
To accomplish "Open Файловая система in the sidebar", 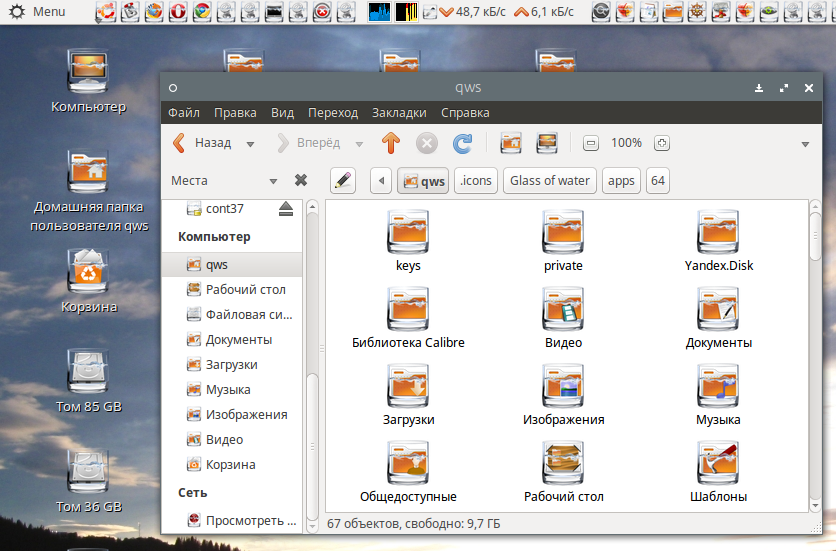I will 232,315.
